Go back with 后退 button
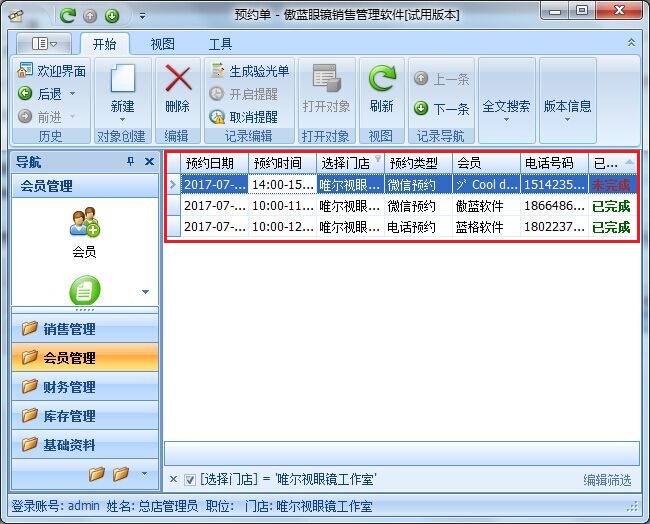 click(40, 94)
